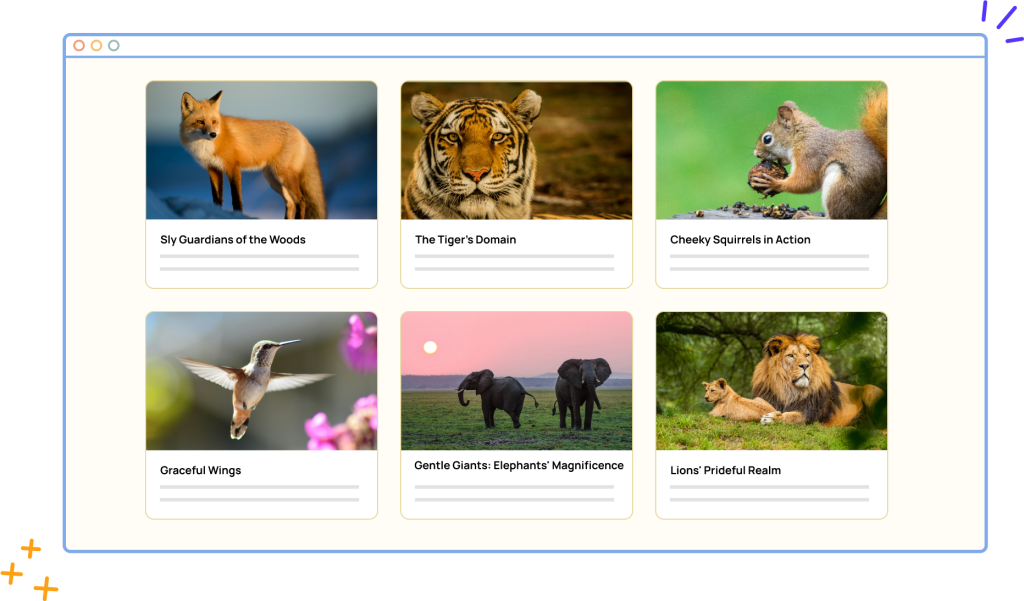Image resolution: width=1024 pixels, height=601 pixels.
Task: Select the squirrel eating photo
Action: tap(771, 150)
